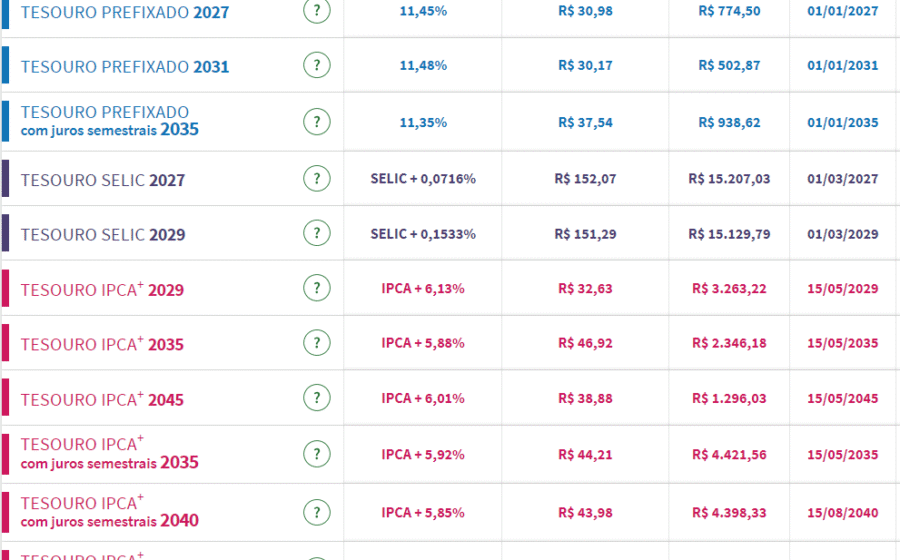Image resolution: width=900 pixels, height=560 pixels.
Task: Select the SELIC + 0,0716% rate
Action: coord(423,179)
